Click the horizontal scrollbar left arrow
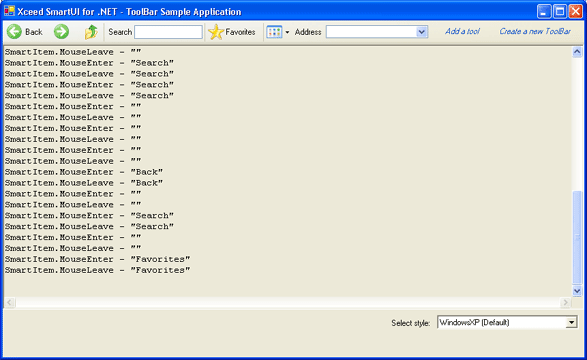 [x=10, y=302]
